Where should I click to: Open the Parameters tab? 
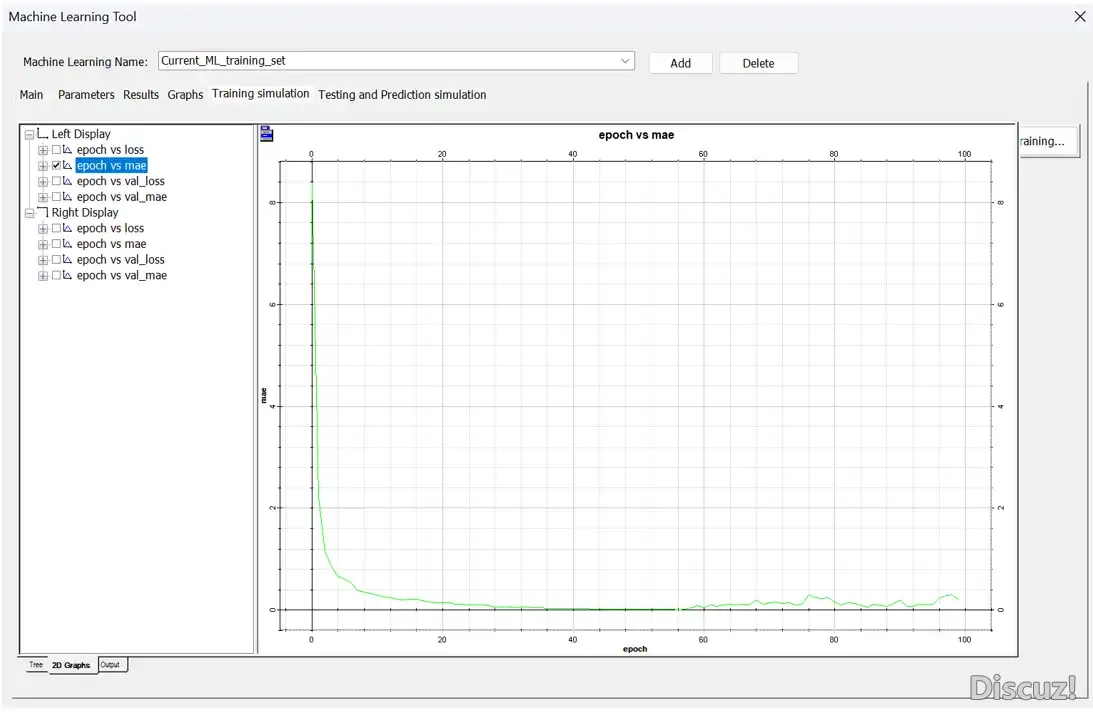click(x=86, y=95)
